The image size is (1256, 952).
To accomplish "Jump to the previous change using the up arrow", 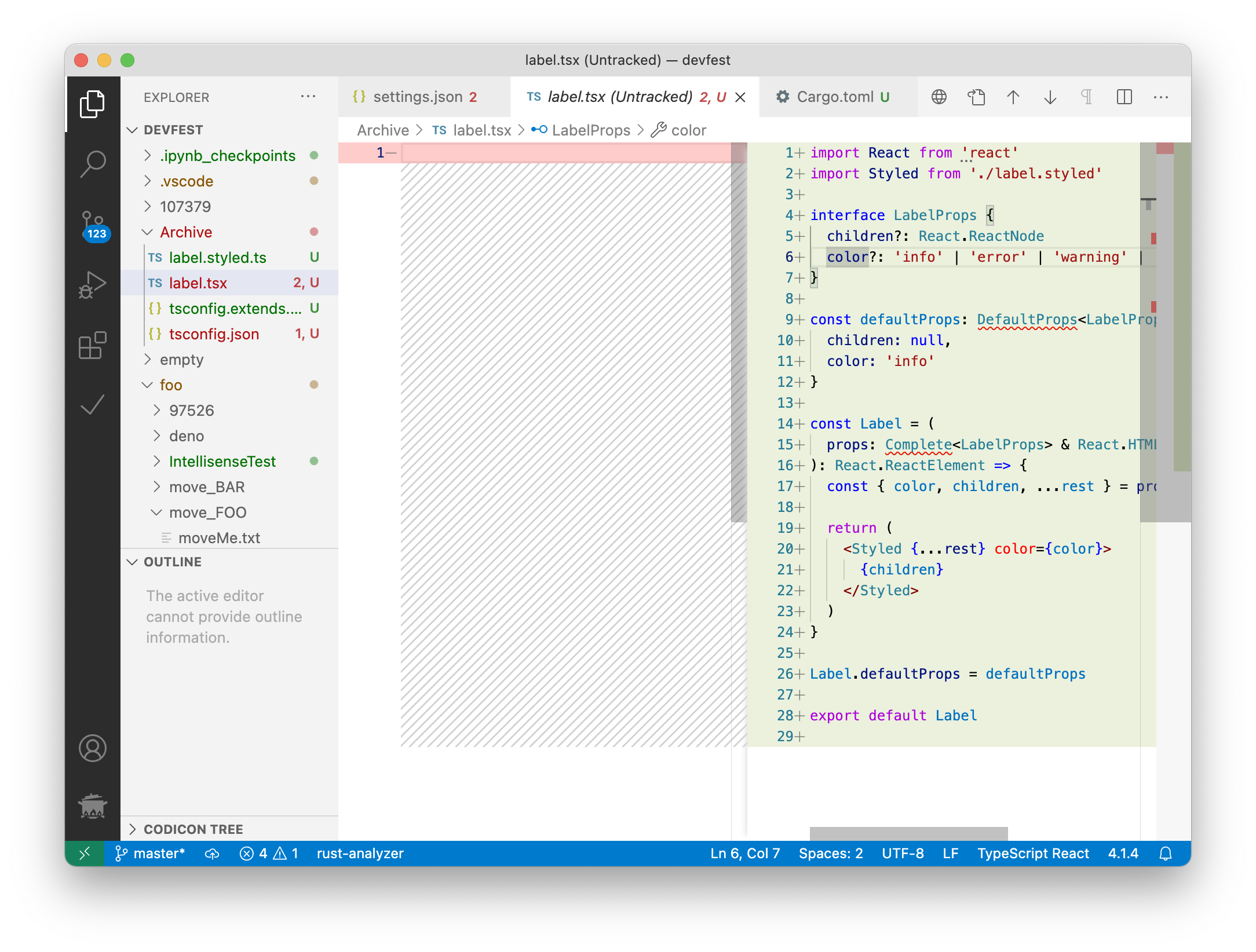I will (x=1013, y=97).
